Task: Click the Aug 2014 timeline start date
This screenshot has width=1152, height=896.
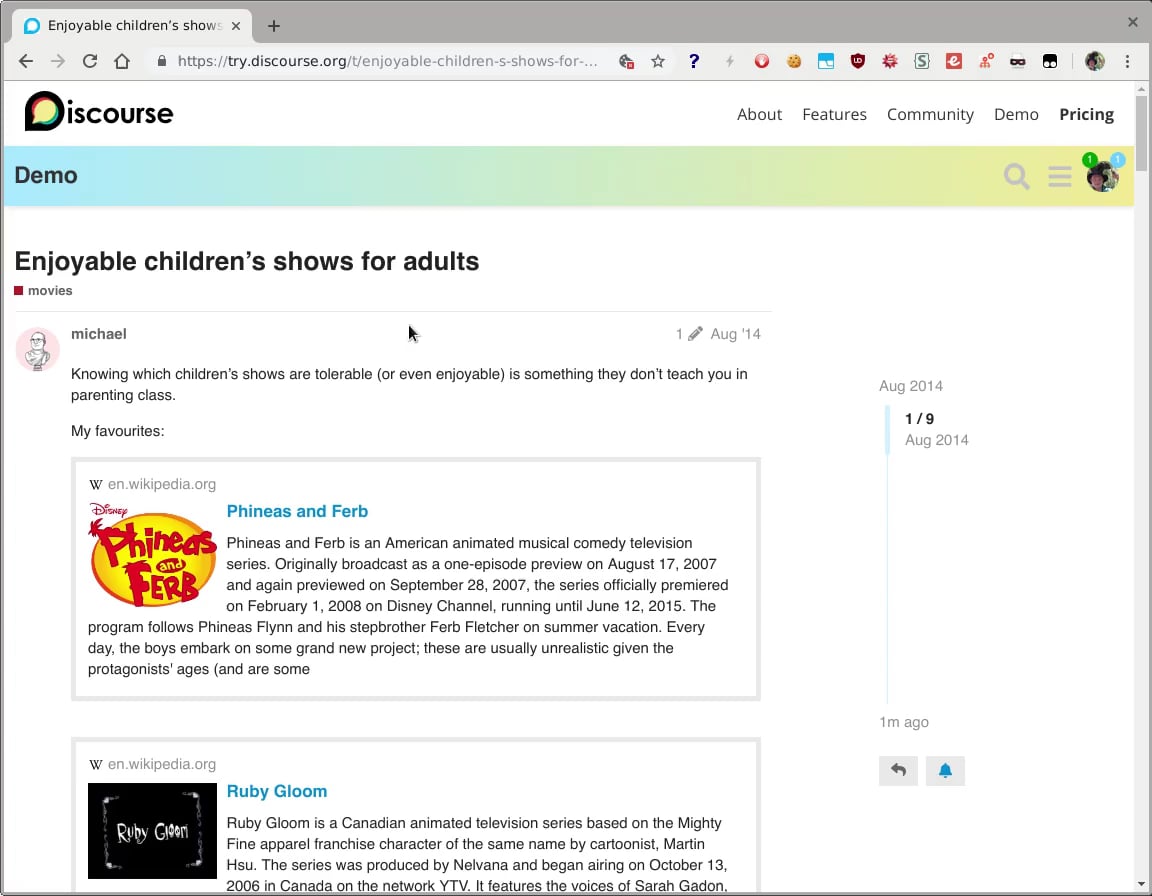Action: click(x=910, y=386)
